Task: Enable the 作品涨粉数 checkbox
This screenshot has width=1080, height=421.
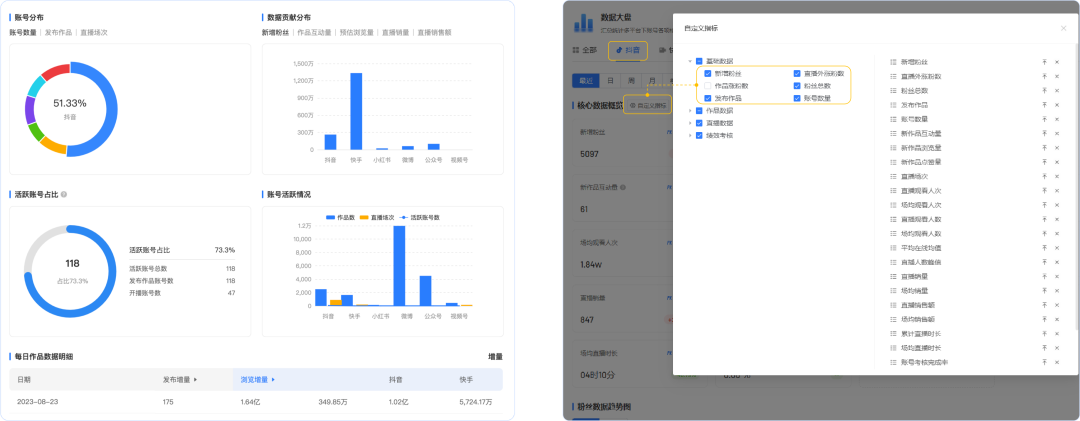Action: (708, 86)
